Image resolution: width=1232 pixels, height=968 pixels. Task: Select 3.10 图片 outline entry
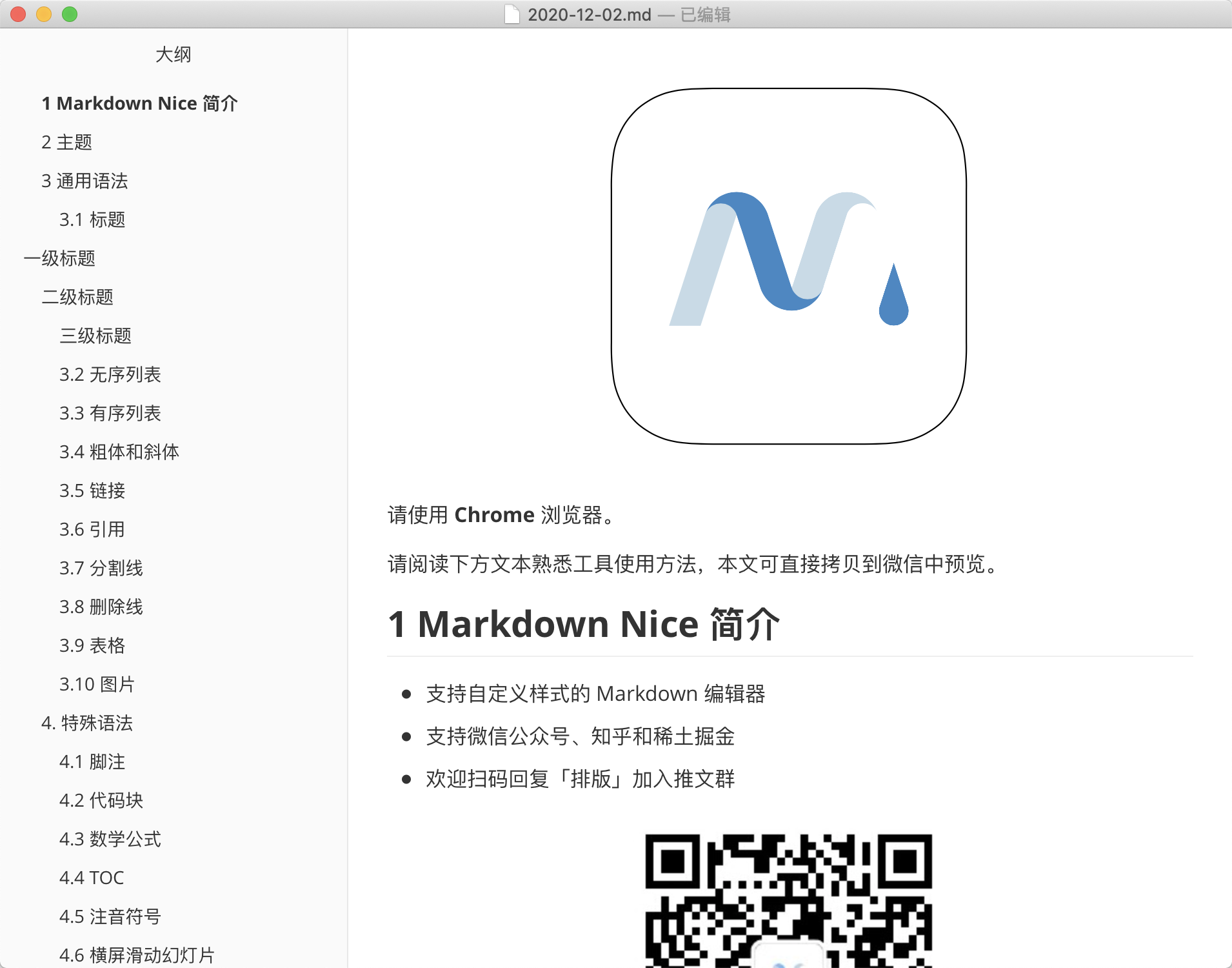(97, 684)
